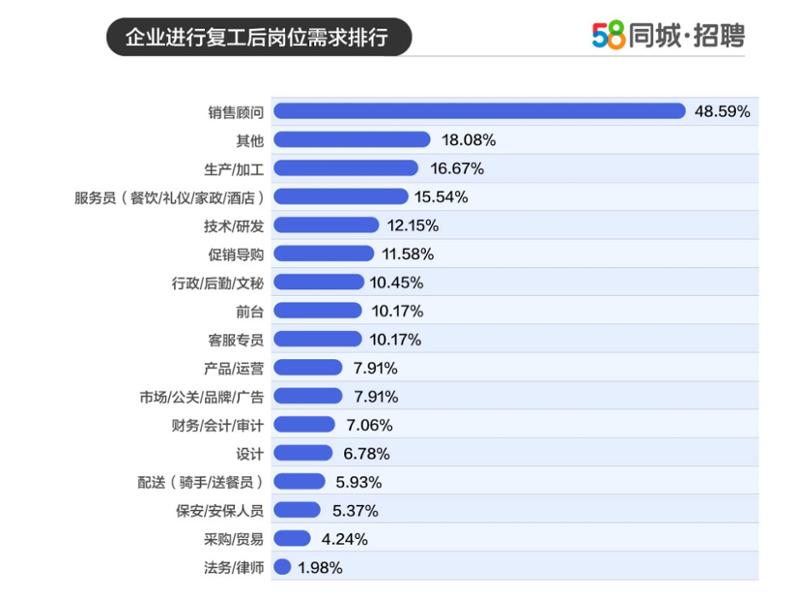
Task: Click the 15.54% percentage label
Action: [x=440, y=197]
